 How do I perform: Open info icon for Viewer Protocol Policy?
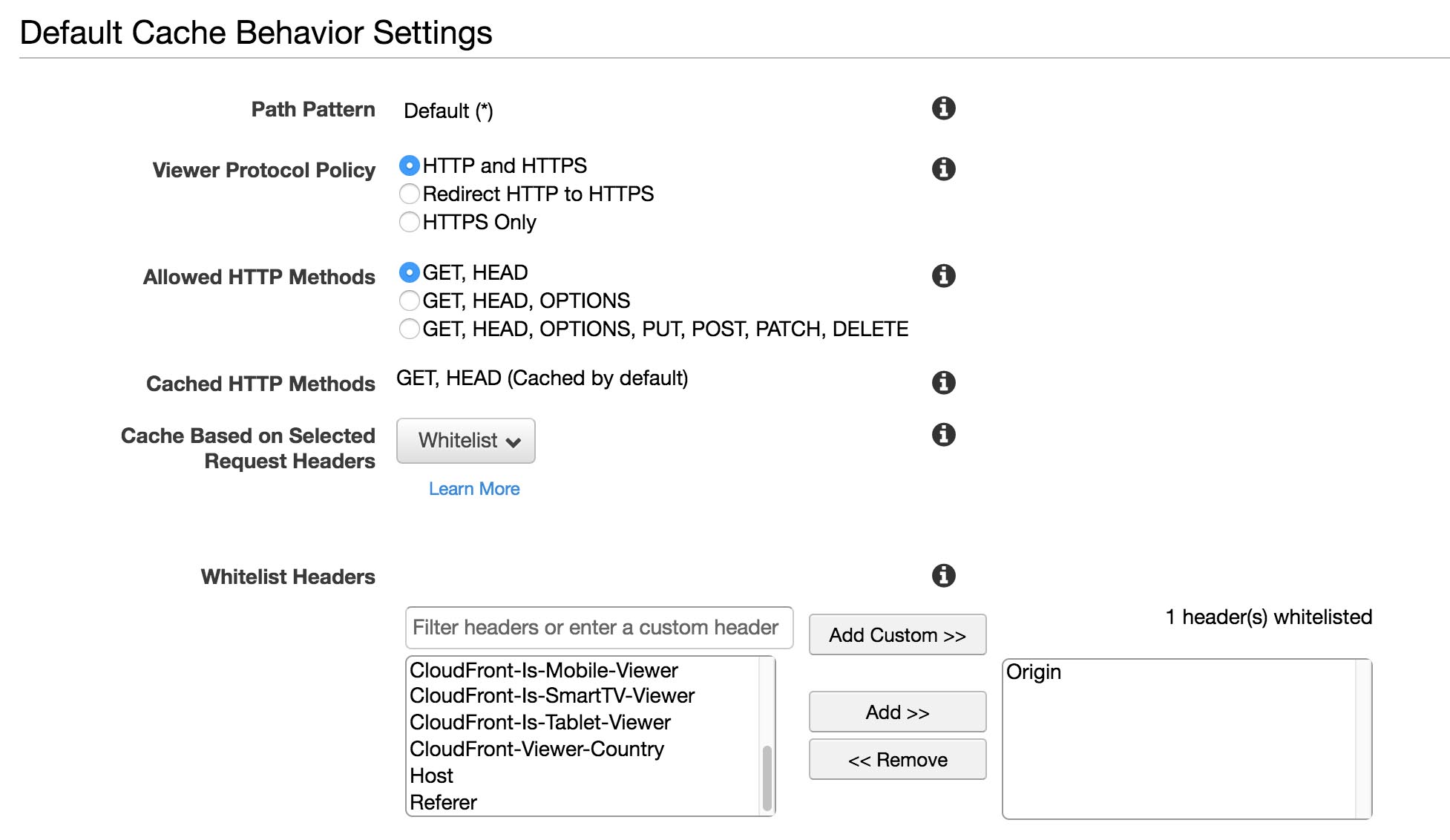(x=943, y=169)
